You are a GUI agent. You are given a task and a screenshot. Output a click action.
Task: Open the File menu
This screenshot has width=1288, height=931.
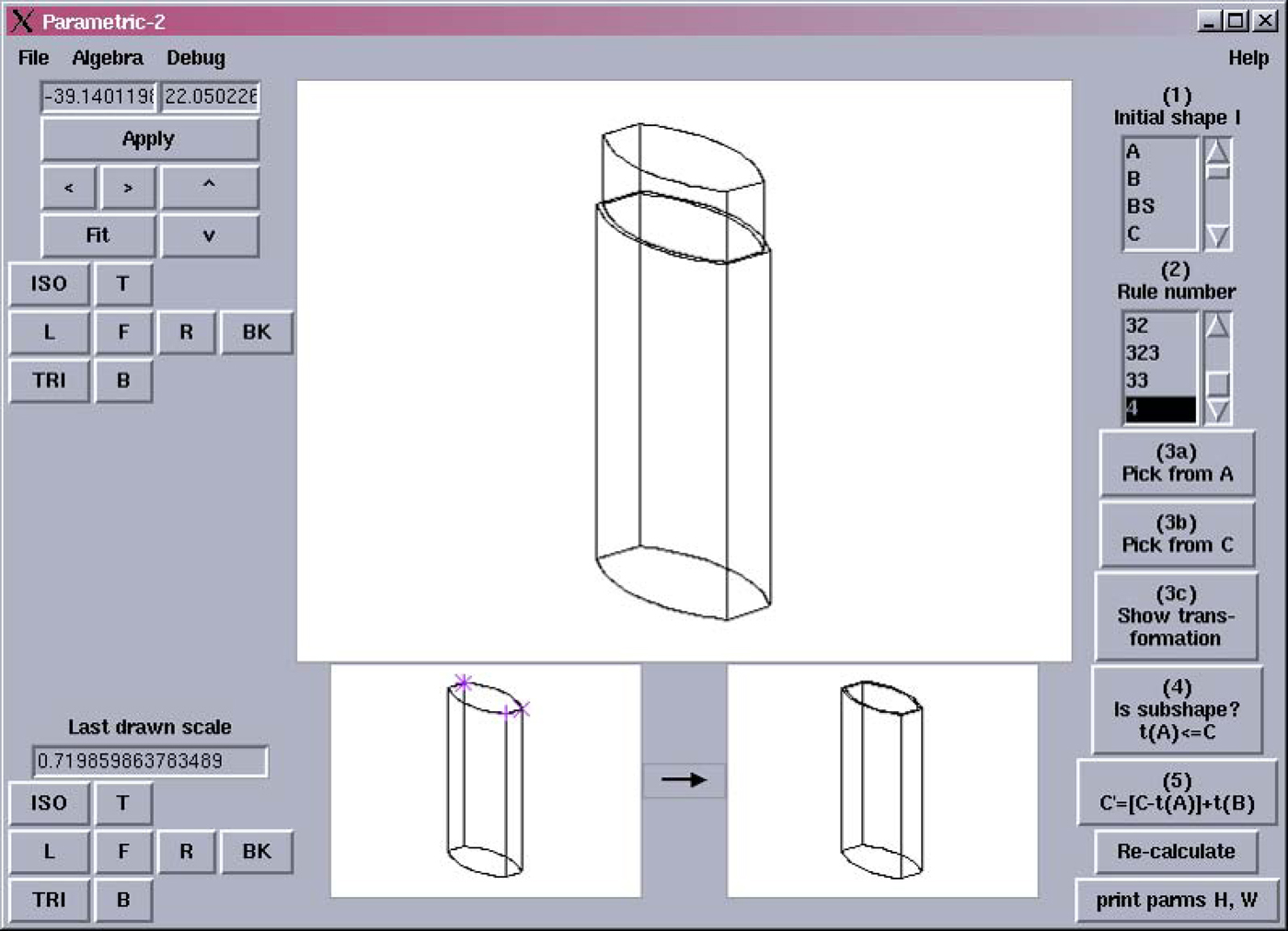(x=33, y=58)
